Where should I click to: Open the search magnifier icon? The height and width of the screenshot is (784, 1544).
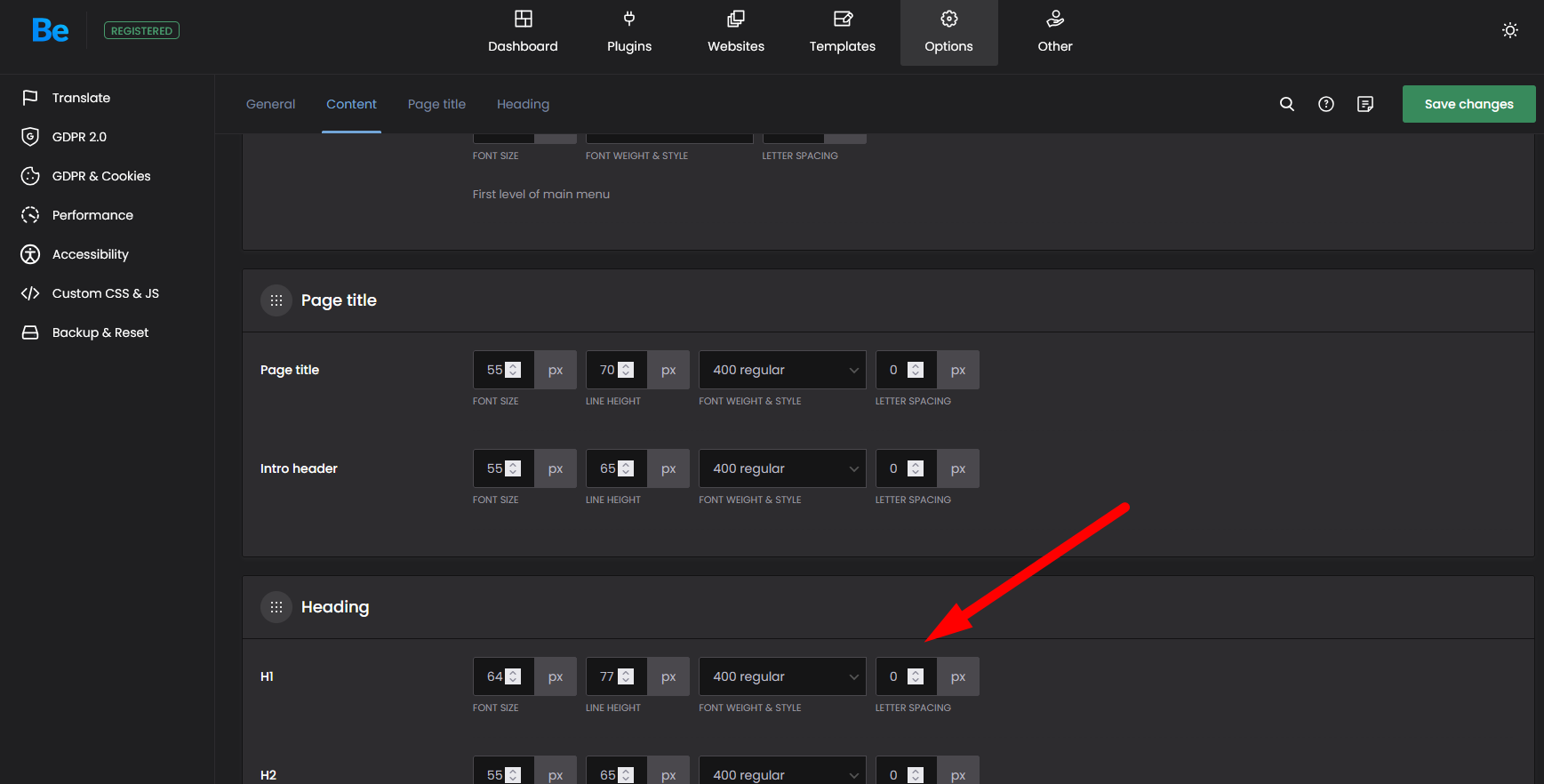point(1286,104)
